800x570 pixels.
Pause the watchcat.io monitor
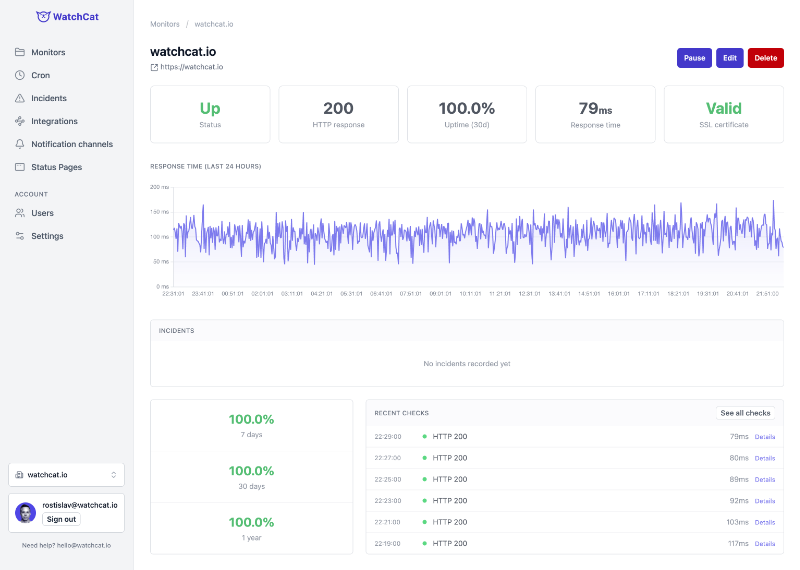tap(694, 58)
